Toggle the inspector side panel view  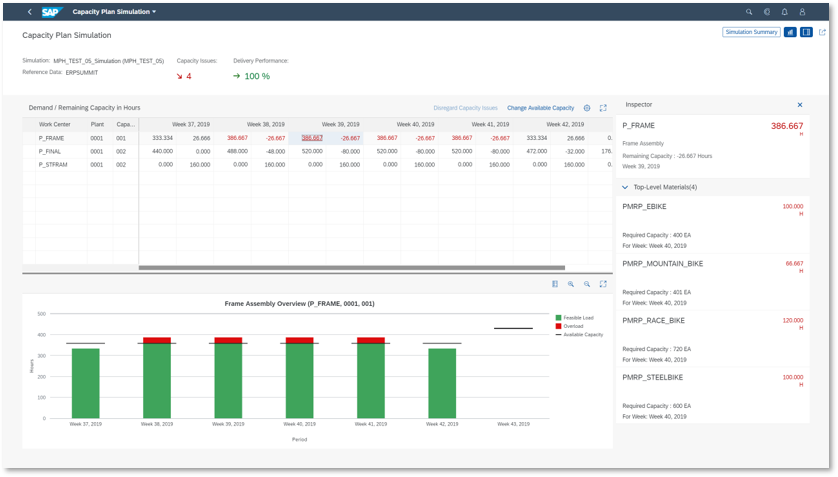806,32
